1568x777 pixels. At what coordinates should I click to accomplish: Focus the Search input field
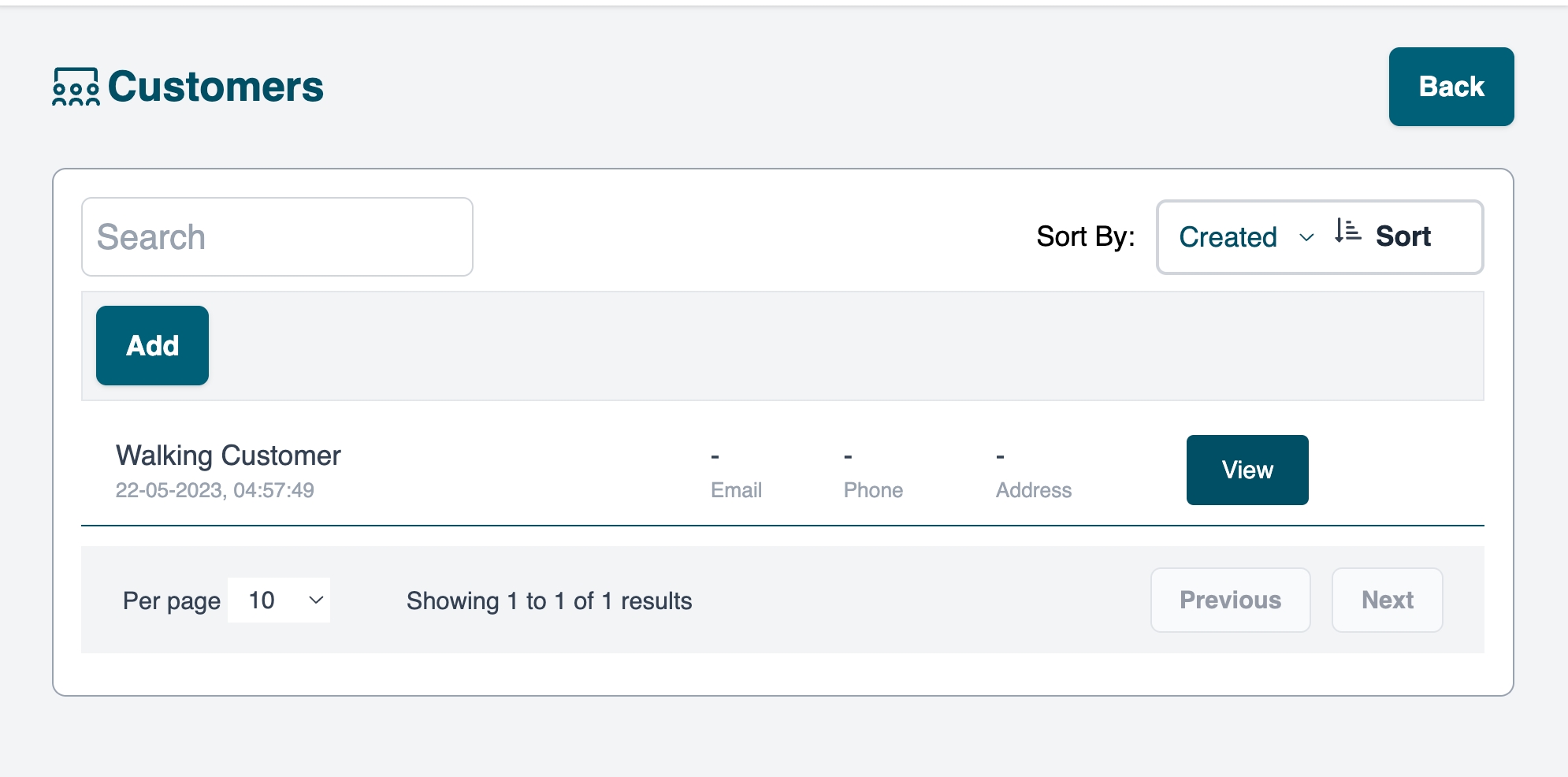(277, 237)
